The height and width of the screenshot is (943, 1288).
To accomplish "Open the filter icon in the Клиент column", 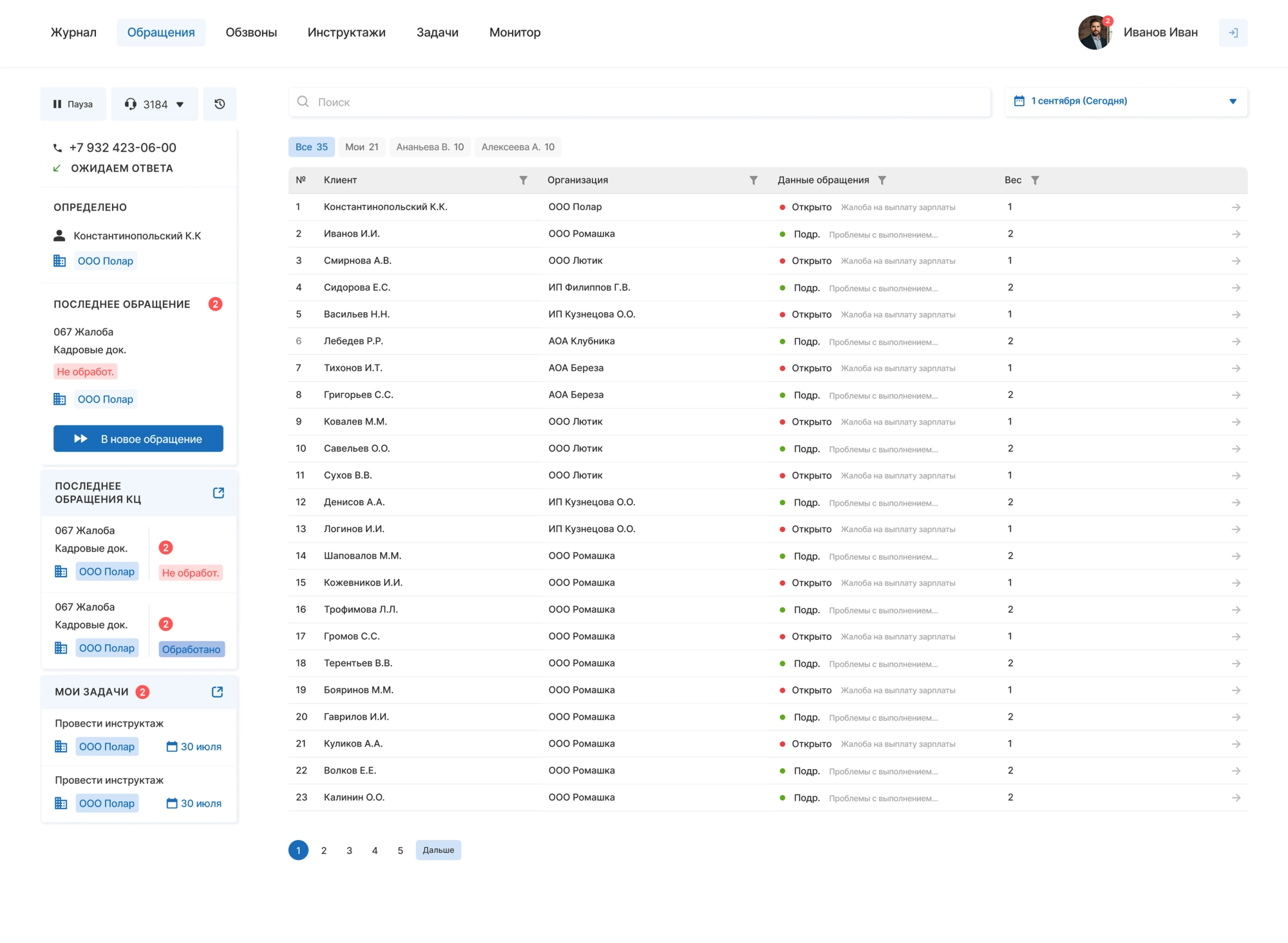I will tap(524, 180).
